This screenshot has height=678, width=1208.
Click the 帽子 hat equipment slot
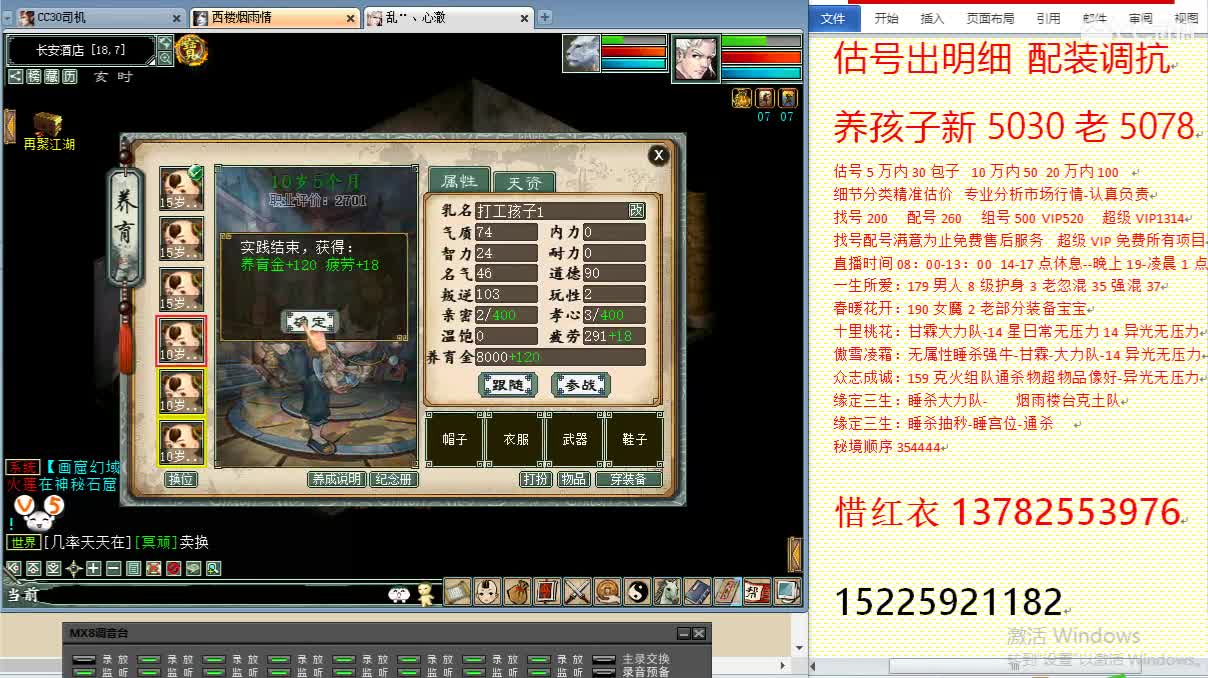click(x=455, y=439)
